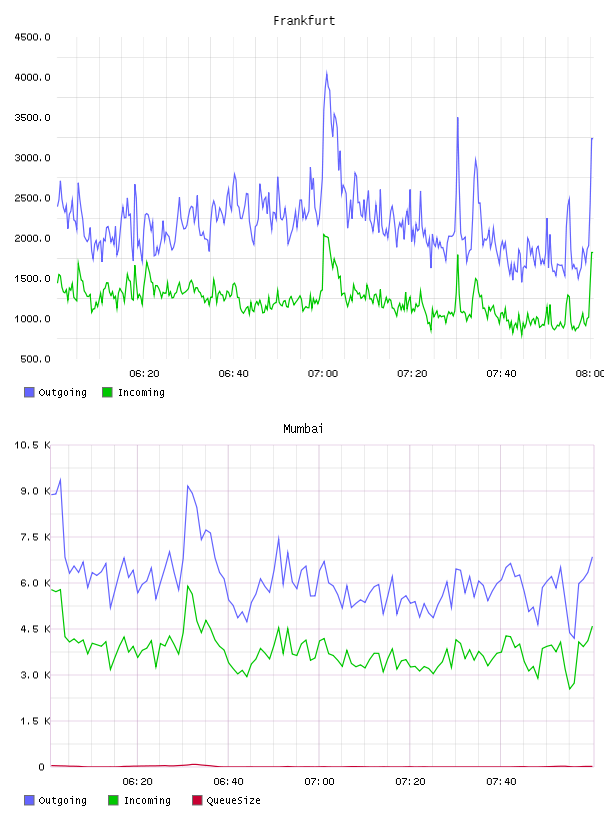608x816 pixels.
Task: Click the 3000.0 y-axis label on Frankfurt chart
Action: click(x=33, y=158)
